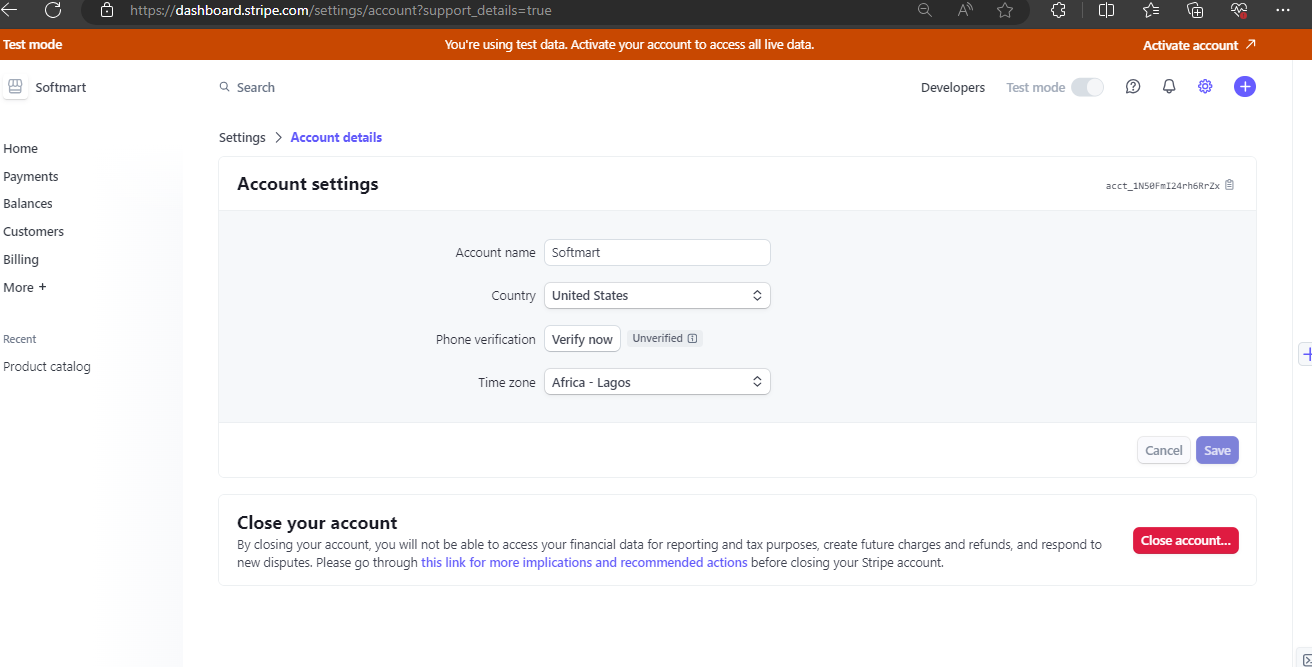Click Verify now button
1312x667 pixels.
(x=582, y=339)
